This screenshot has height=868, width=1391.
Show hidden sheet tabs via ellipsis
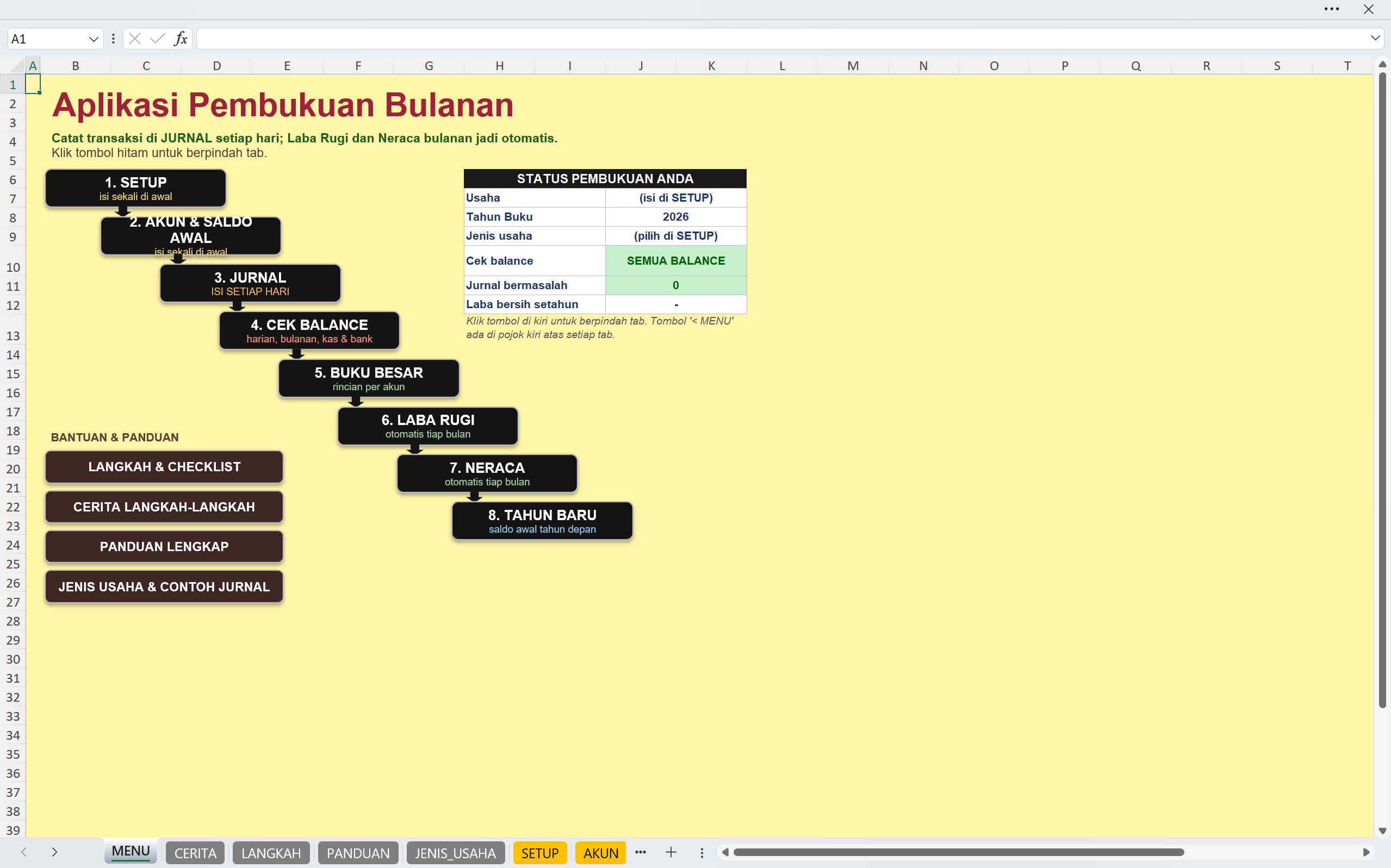pyautogui.click(x=641, y=852)
